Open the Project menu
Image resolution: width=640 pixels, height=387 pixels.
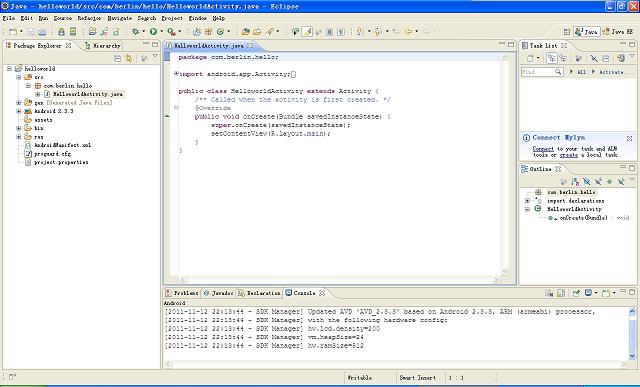(172, 18)
